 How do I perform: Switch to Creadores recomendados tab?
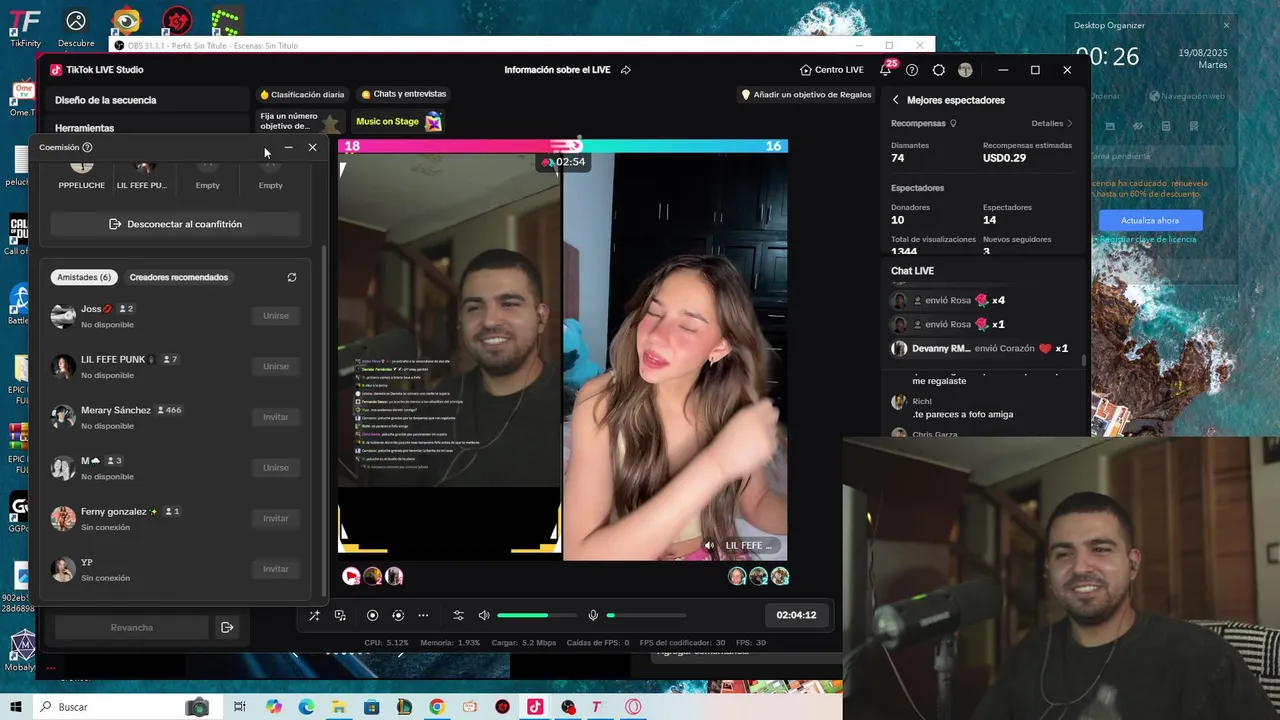pos(179,277)
